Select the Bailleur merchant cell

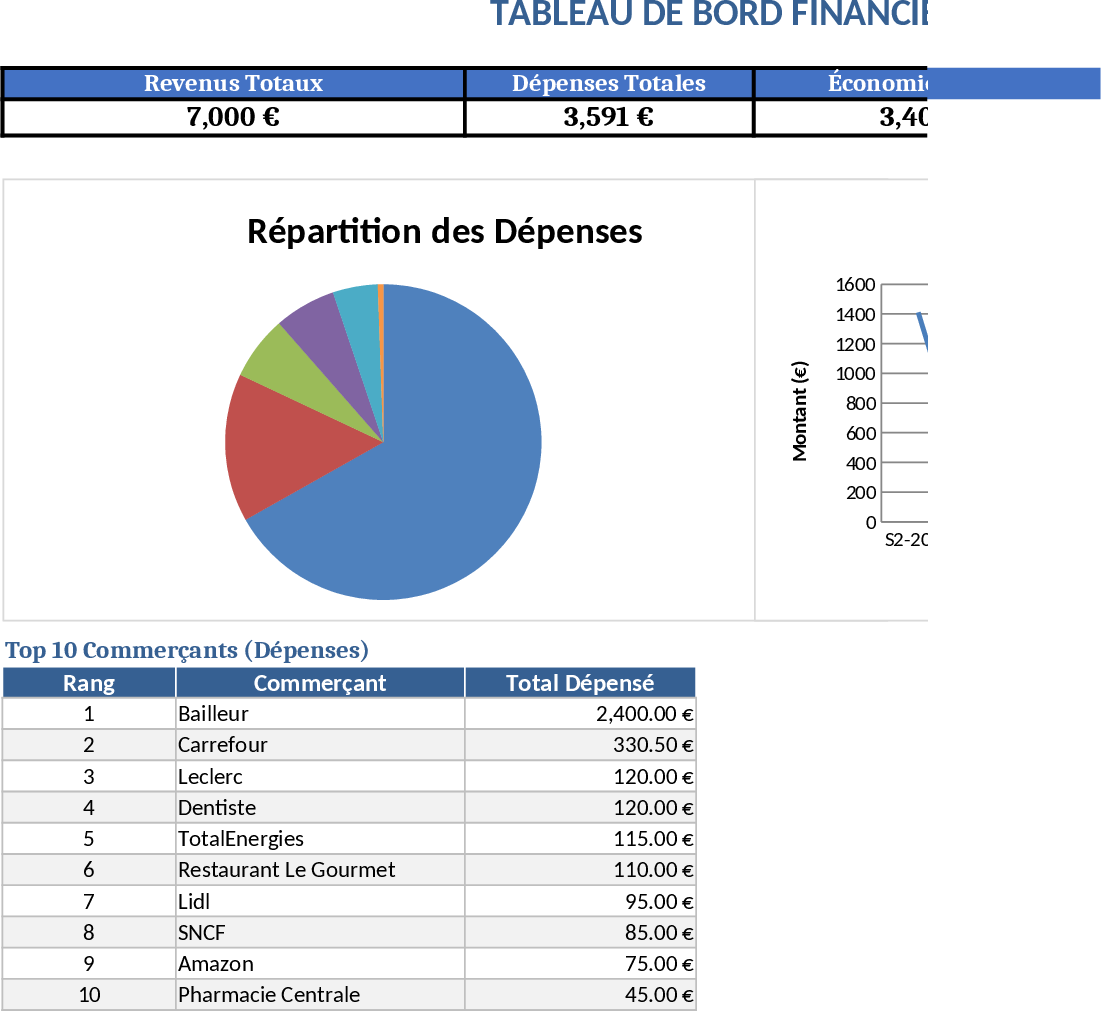319,714
